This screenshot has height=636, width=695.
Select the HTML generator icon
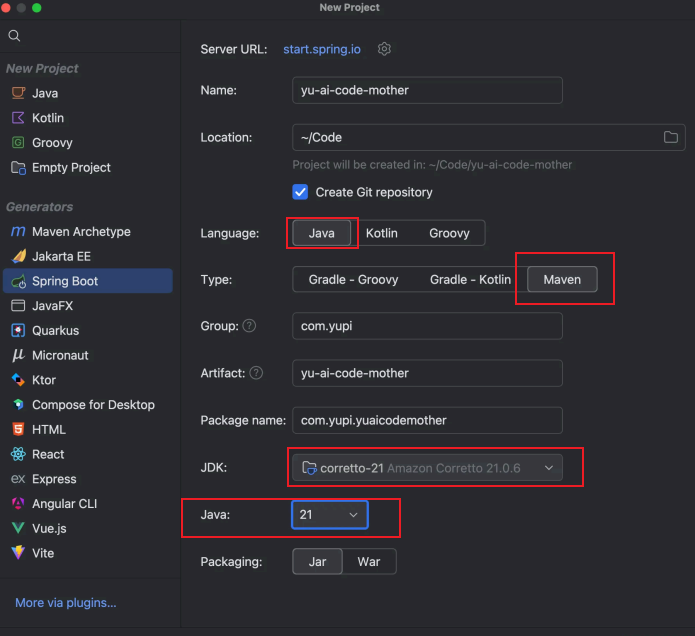click(x=18, y=429)
